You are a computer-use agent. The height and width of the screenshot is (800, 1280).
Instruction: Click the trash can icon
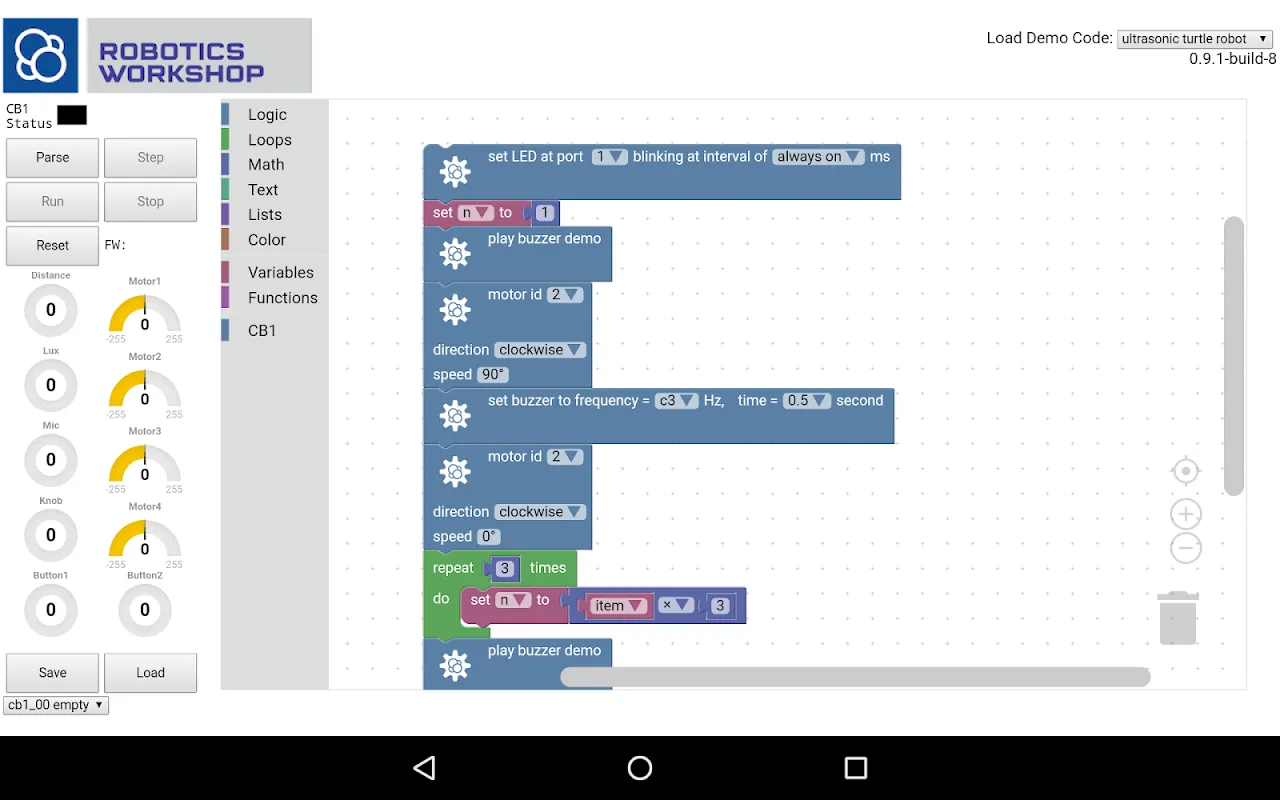point(1178,618)
